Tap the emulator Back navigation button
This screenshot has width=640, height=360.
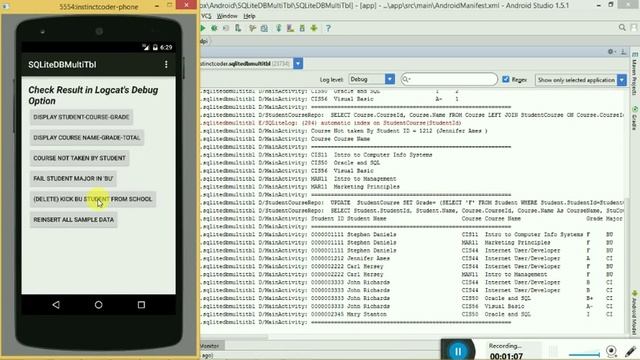(x=56, y=304)
